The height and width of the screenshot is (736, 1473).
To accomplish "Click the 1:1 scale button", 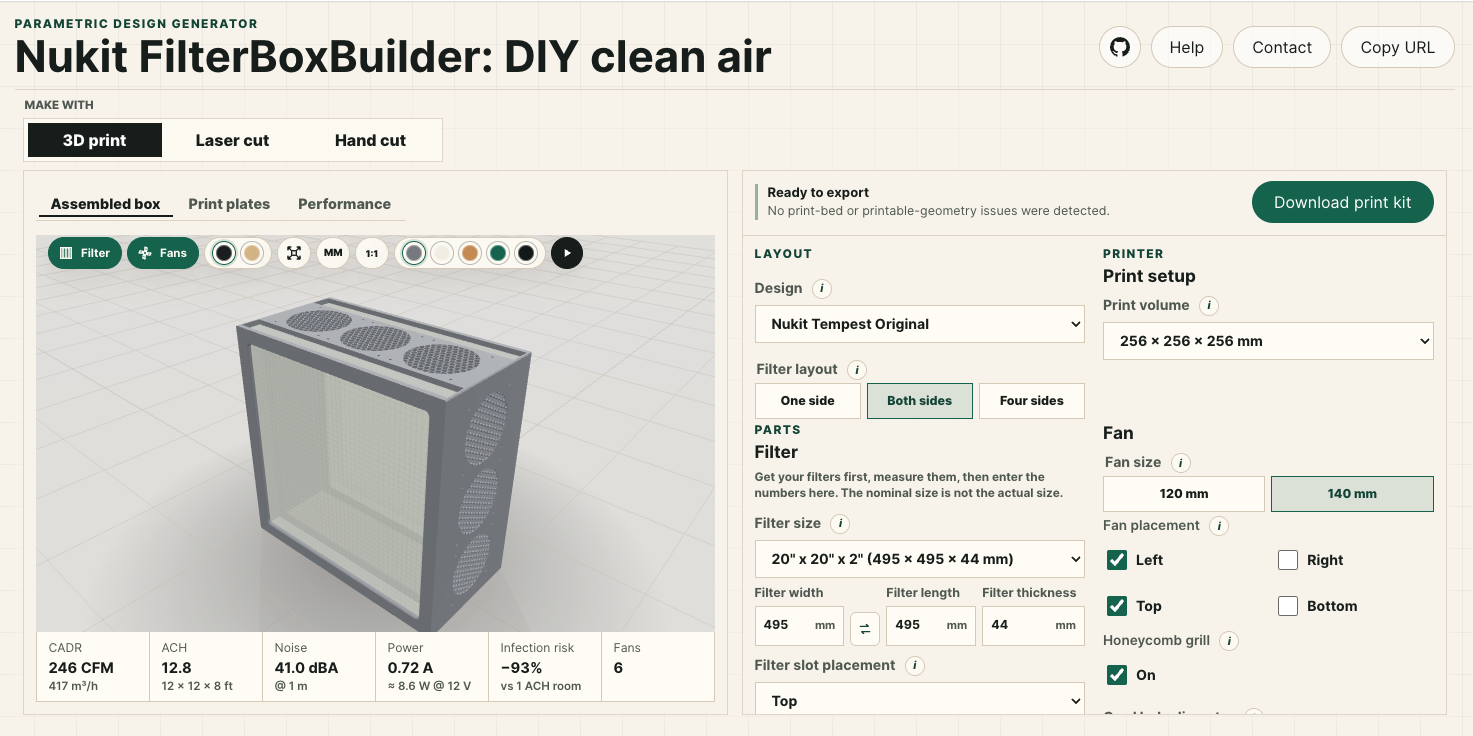I will point(372,253).
